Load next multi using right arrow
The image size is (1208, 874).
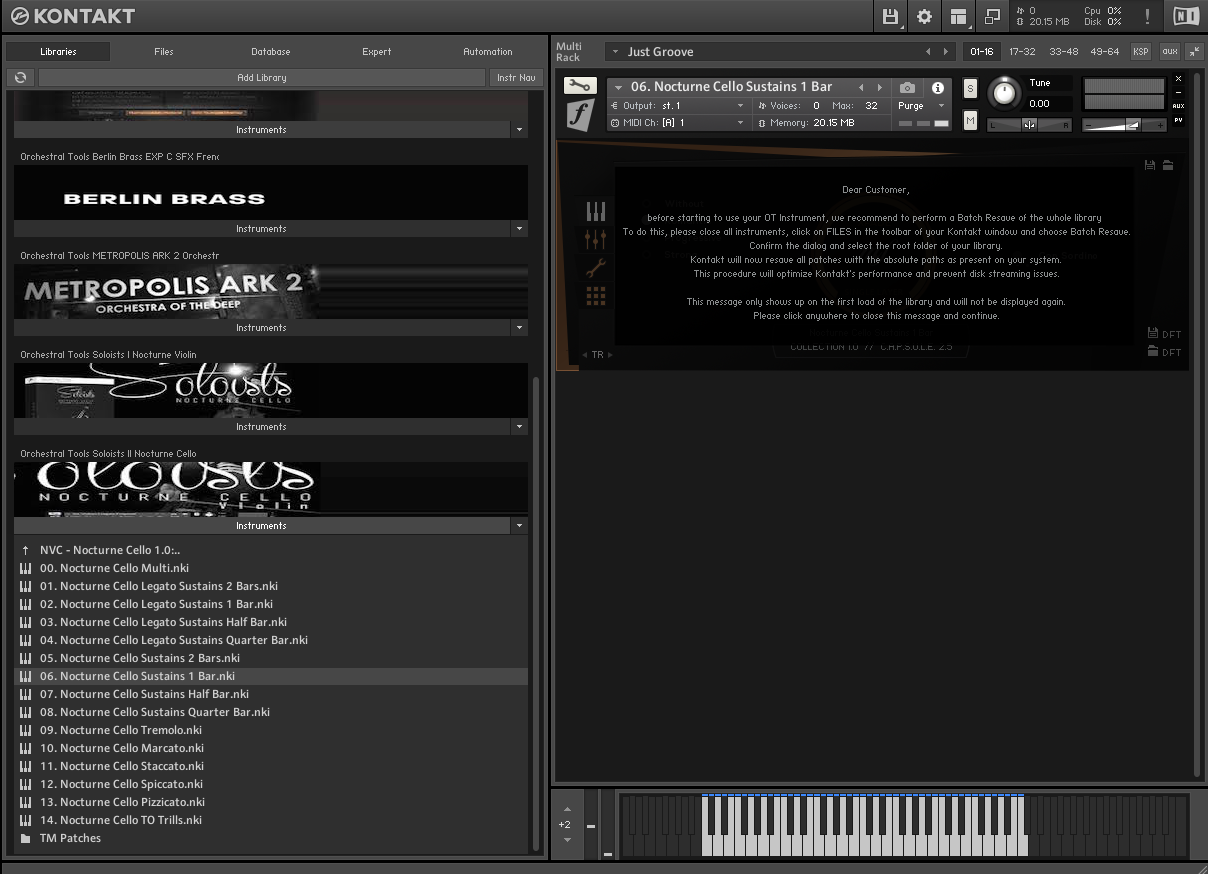(x=945, y=52)
